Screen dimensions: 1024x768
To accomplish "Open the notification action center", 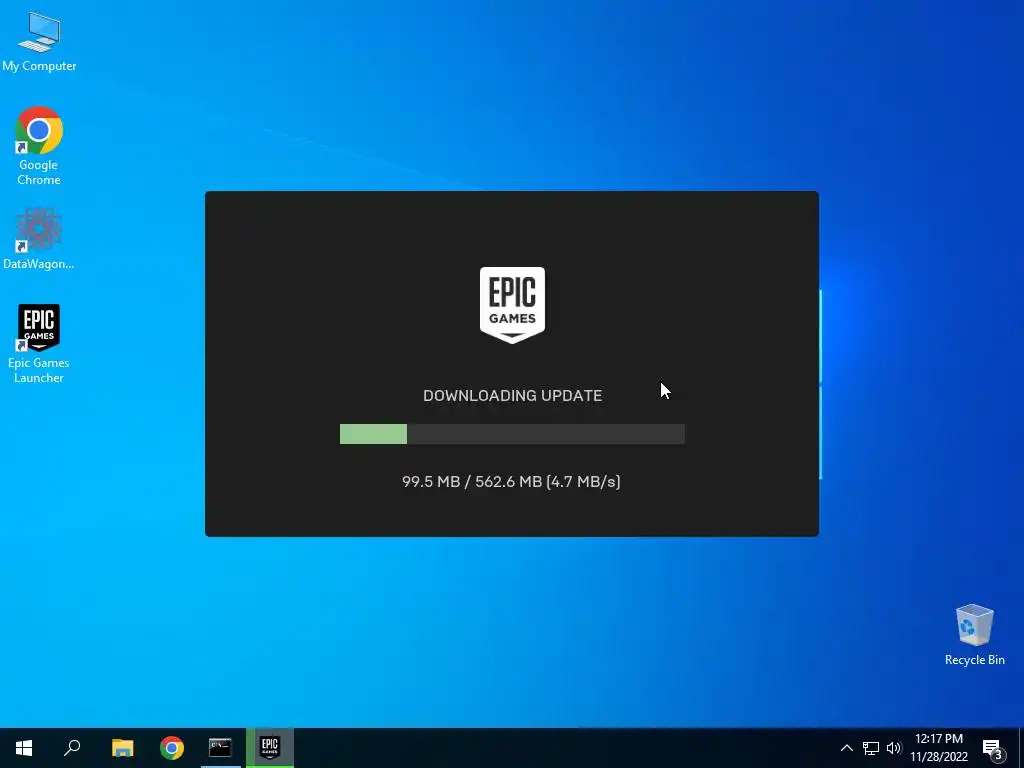I will coord(993,748).
